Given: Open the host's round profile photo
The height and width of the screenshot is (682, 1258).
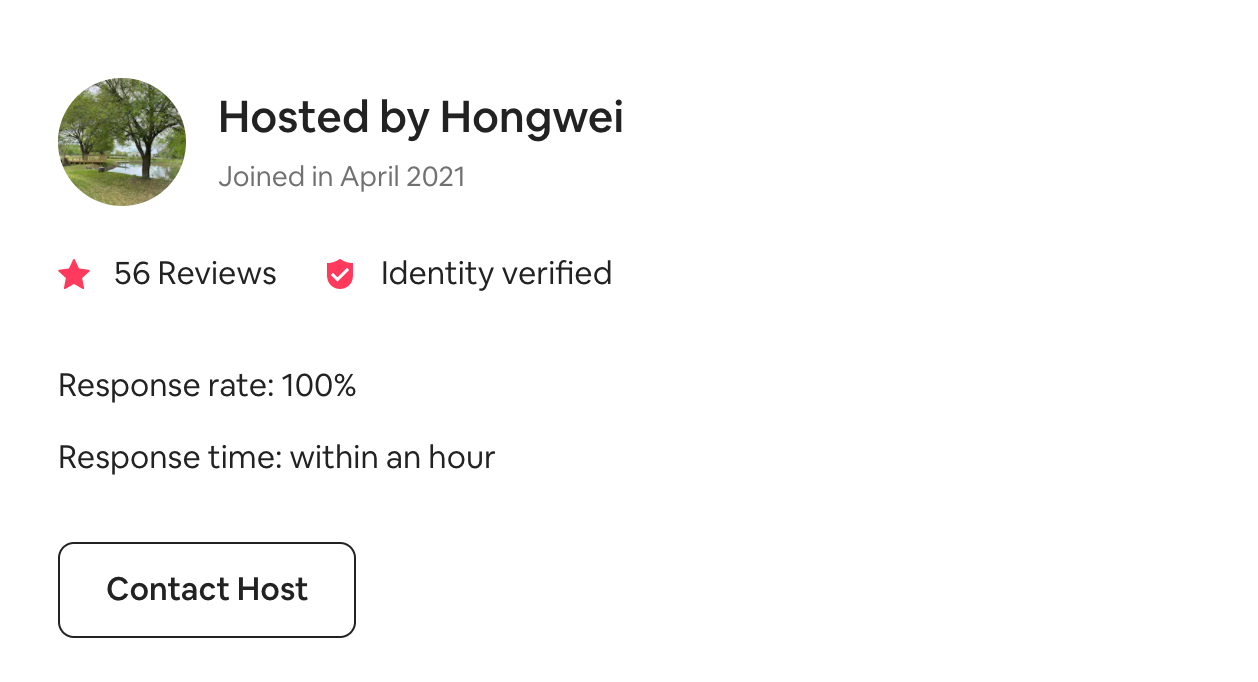Looking at the screenshot, I should [122, 142].
